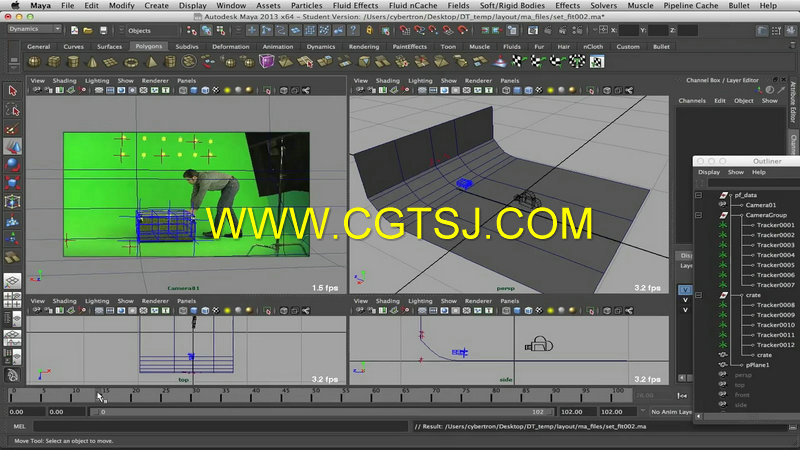The image size is (800, 450).
Task: Click the MEL command input field
Action: click(x=220, y=427)
